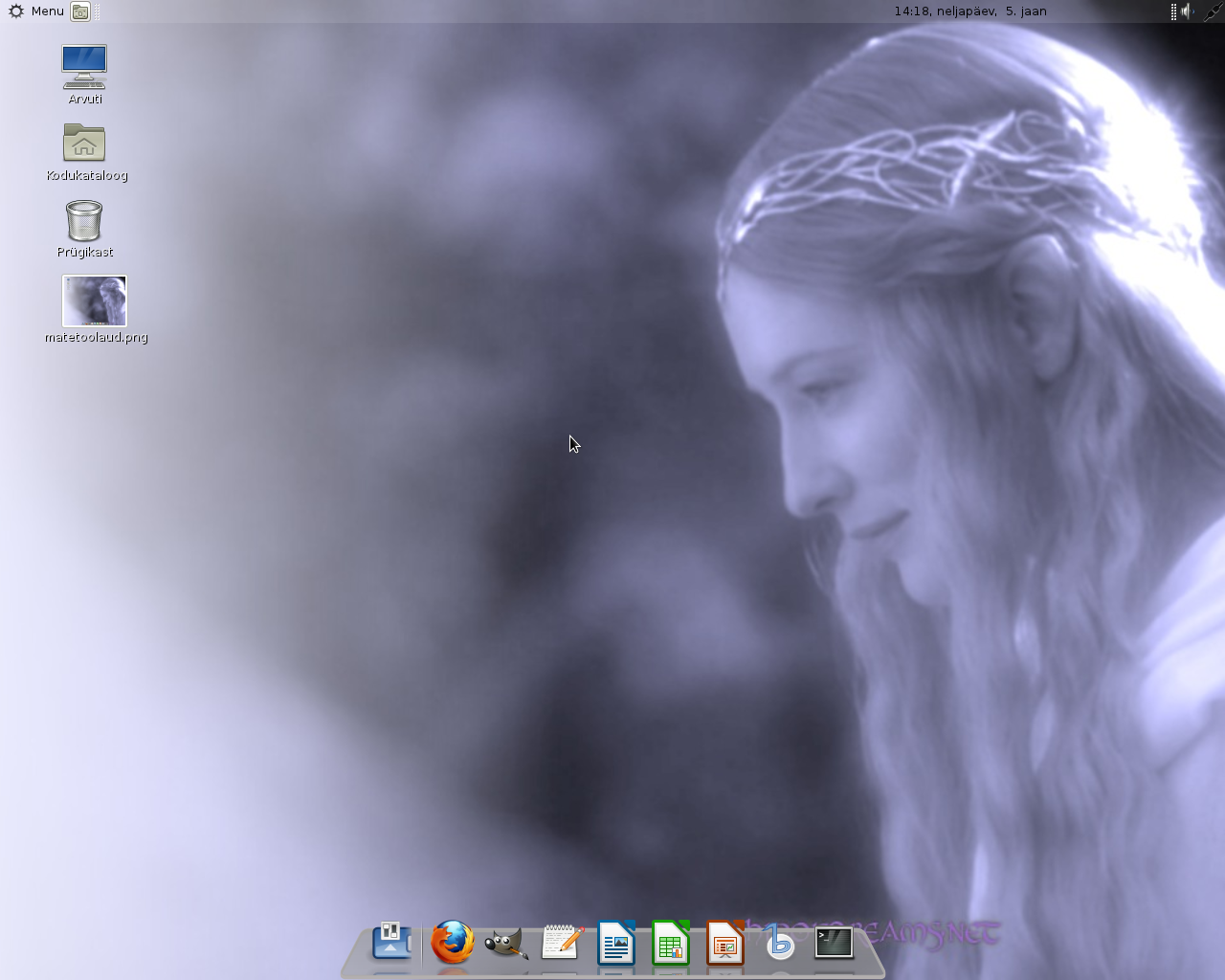The width and height of the screenshot is (1225, 980).
Task: Open the clock showing 14:18, neljapäev
Action: tap(970, 11)
